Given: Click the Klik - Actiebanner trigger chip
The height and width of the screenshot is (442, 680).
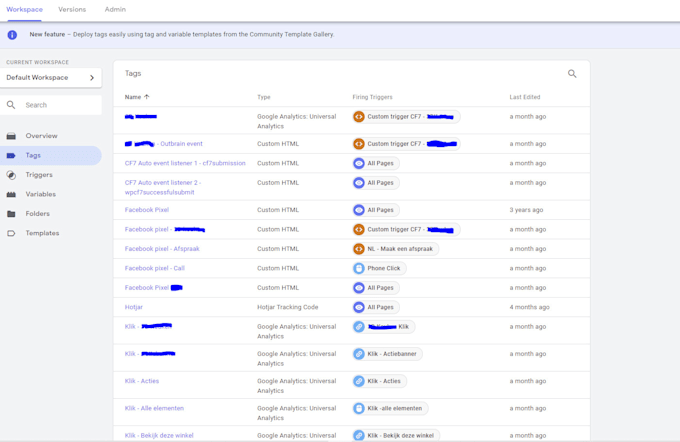Looking at the screenshot, I should click(x=387, y=354).
